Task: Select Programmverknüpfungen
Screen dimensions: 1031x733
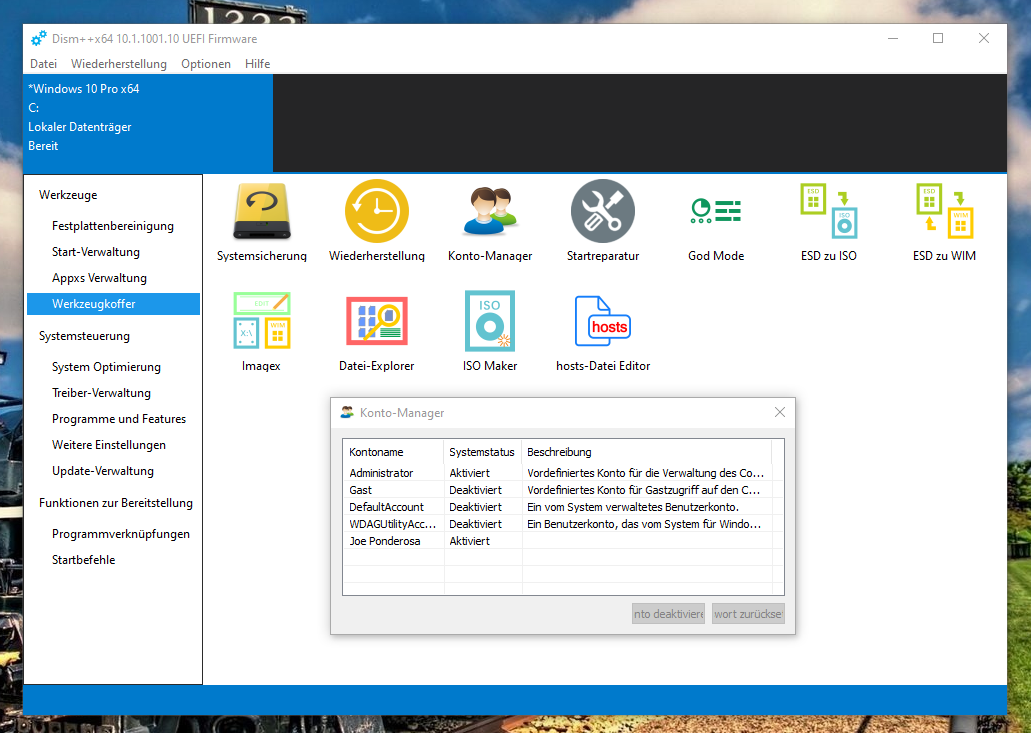Action: 113,534
